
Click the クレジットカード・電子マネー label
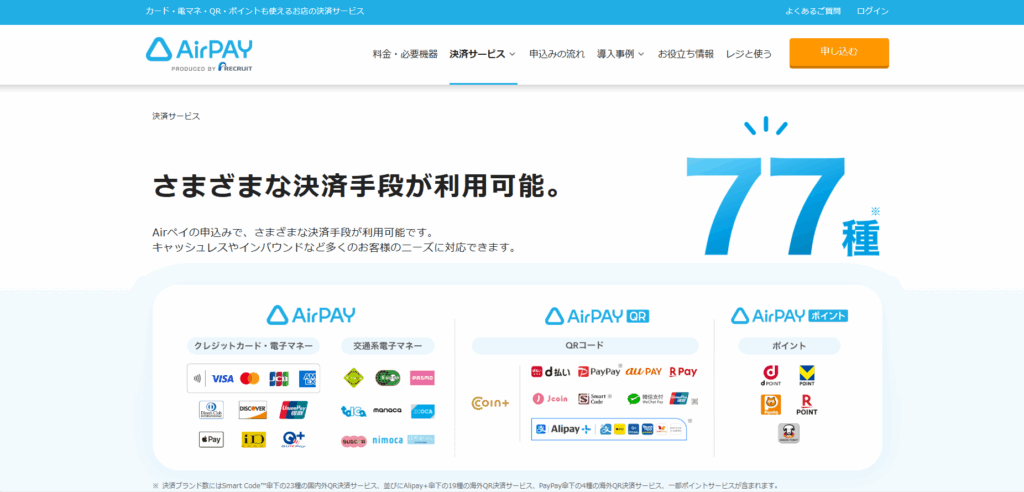pyautogui.click(x=253, y=346)
